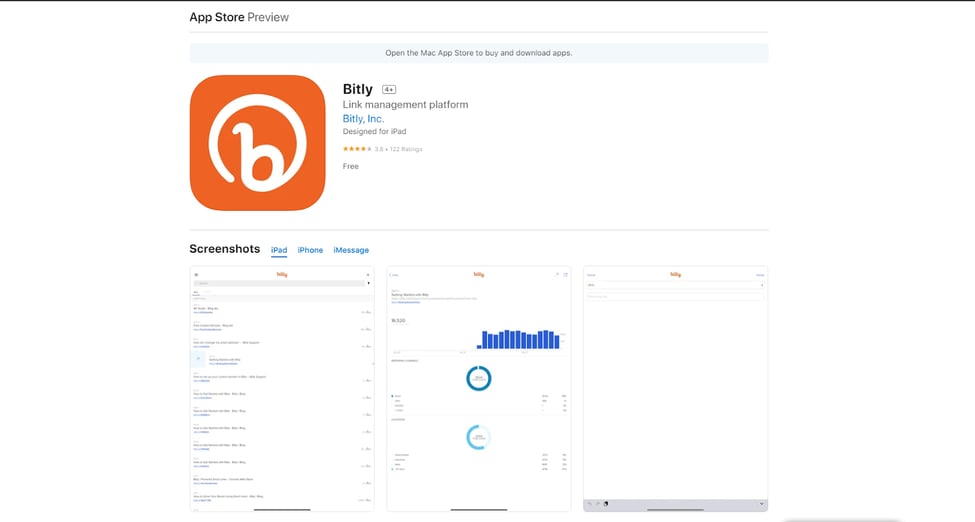Click the 'Open the Mac App Store' banner
The height and width of the screenshot is (522, 975).
coord(479,53)
